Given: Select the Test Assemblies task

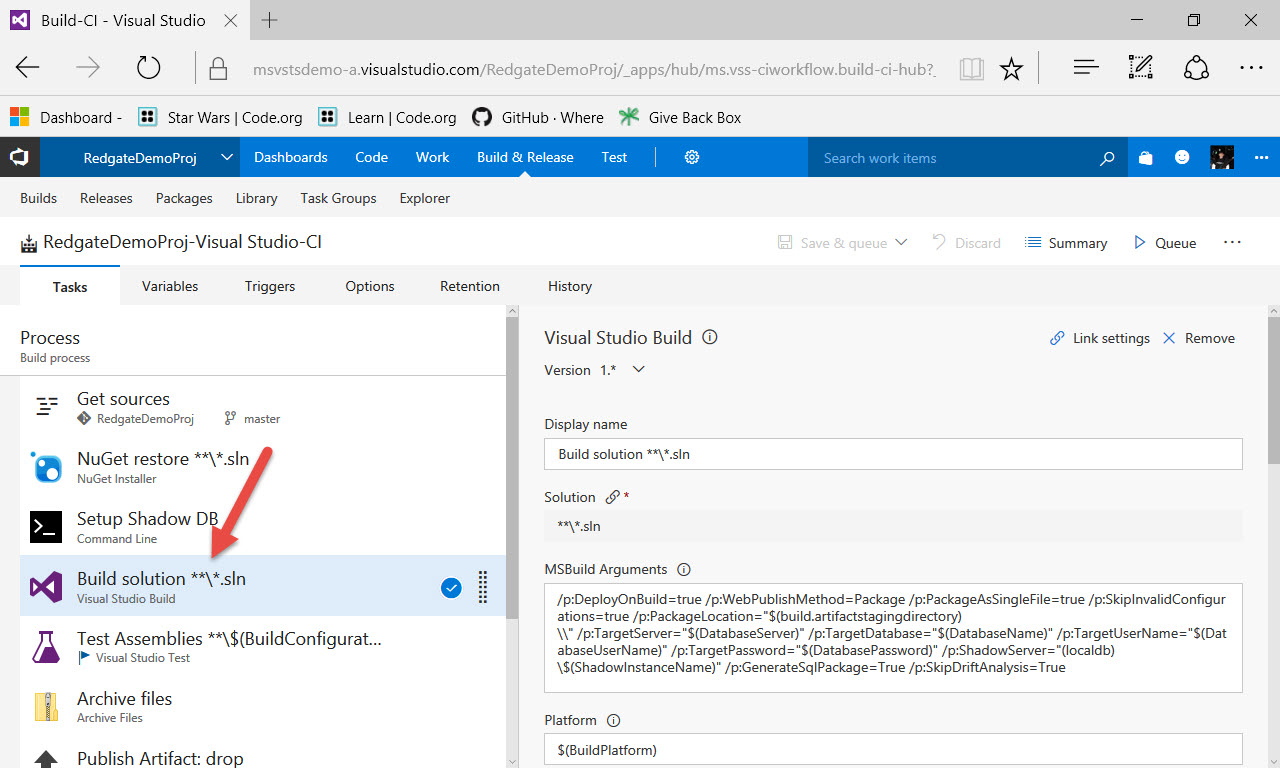Looking at the screenshot, I should click(262, 646).
